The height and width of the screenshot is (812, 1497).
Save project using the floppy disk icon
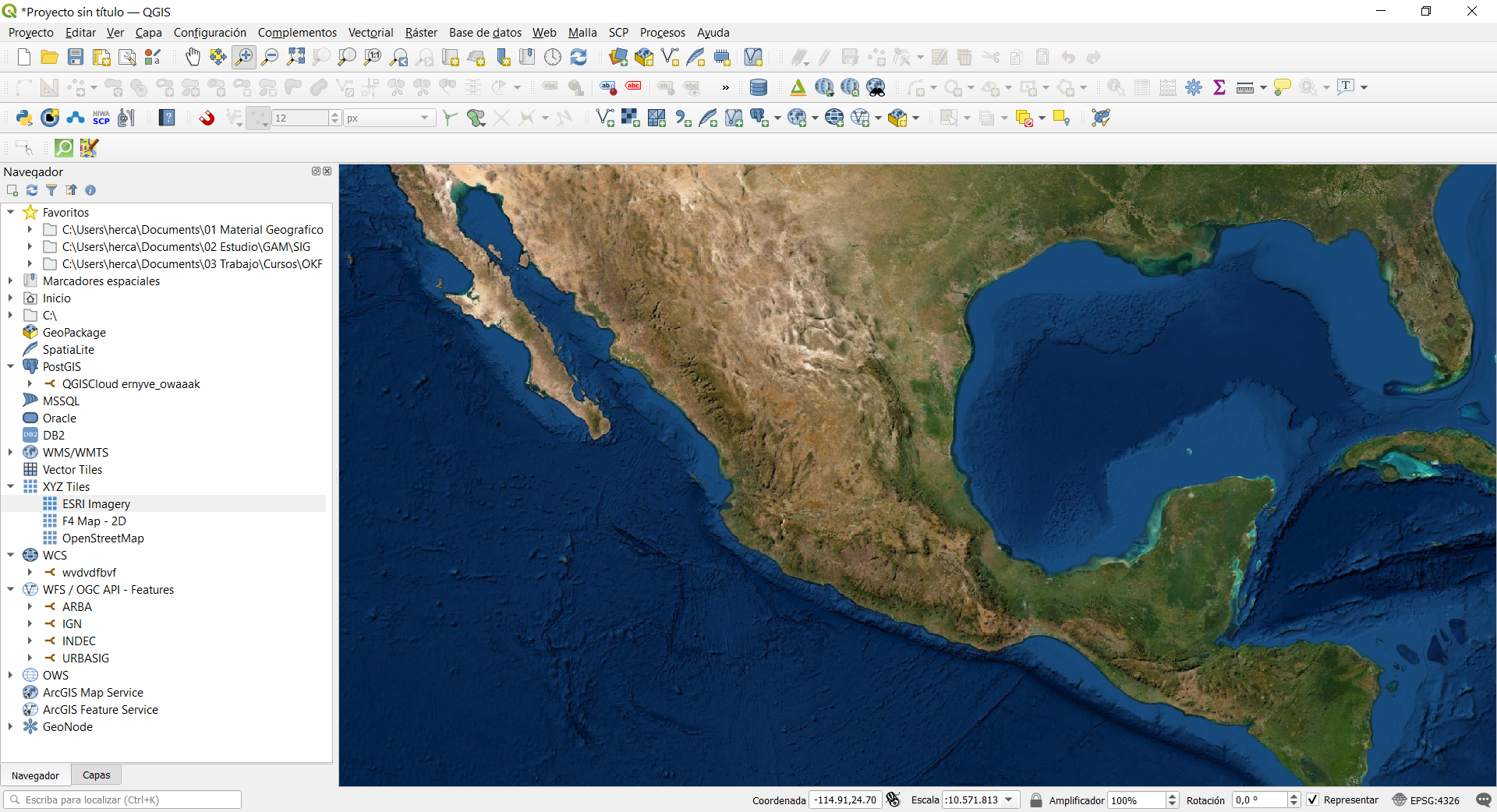76,57
